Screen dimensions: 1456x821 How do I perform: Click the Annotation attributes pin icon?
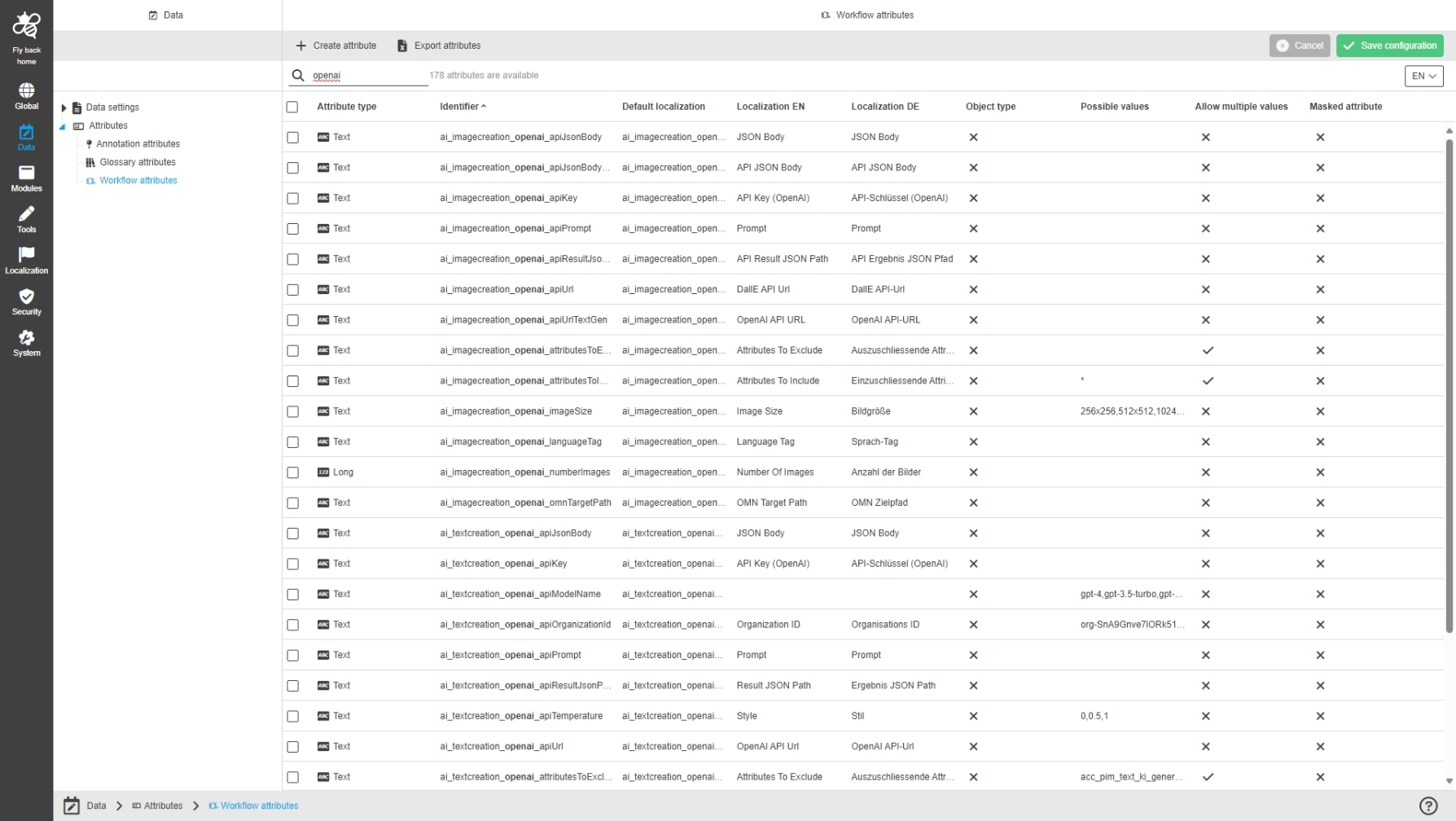click(x=89, y=144)
